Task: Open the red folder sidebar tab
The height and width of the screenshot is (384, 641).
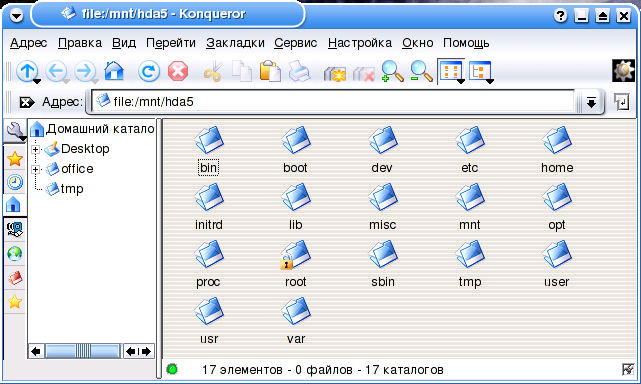Action: tap(15, 278)
